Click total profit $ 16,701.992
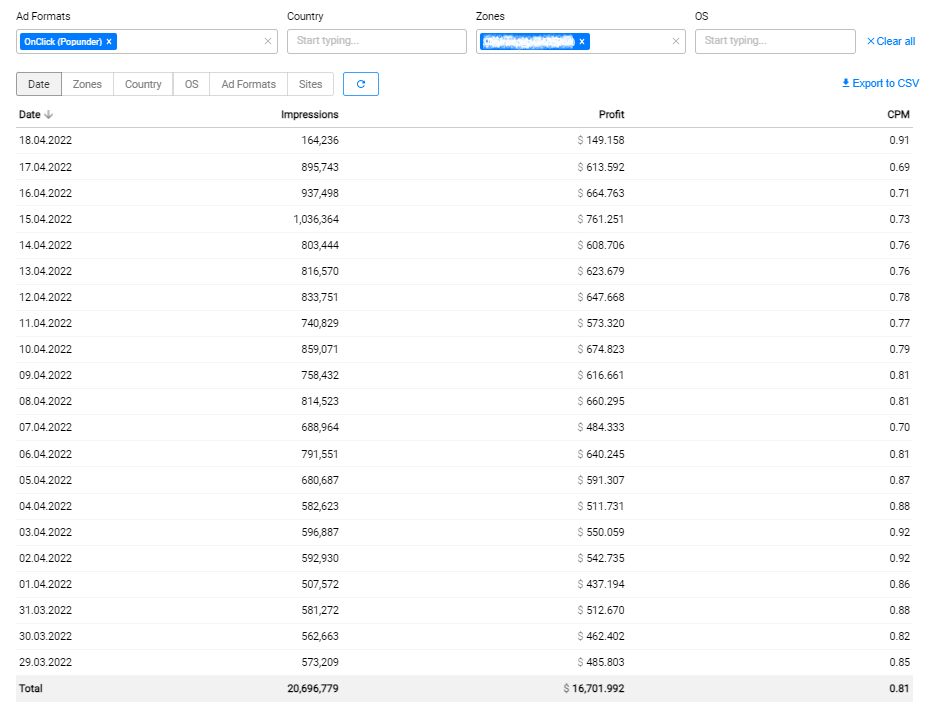This screenshot has width=936, height=718. point(594,689)
